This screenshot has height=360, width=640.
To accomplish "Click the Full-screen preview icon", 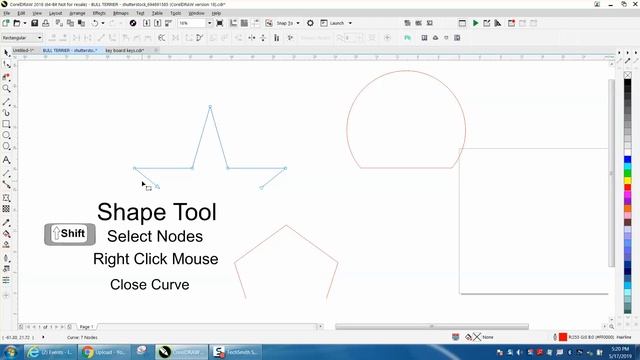I will pyautogui.click(x=220, y=23).
